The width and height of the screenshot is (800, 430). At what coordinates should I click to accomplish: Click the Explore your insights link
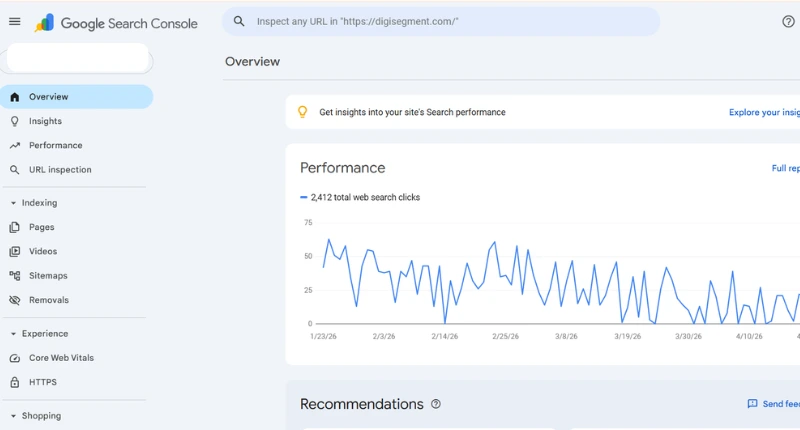[764, 113]
